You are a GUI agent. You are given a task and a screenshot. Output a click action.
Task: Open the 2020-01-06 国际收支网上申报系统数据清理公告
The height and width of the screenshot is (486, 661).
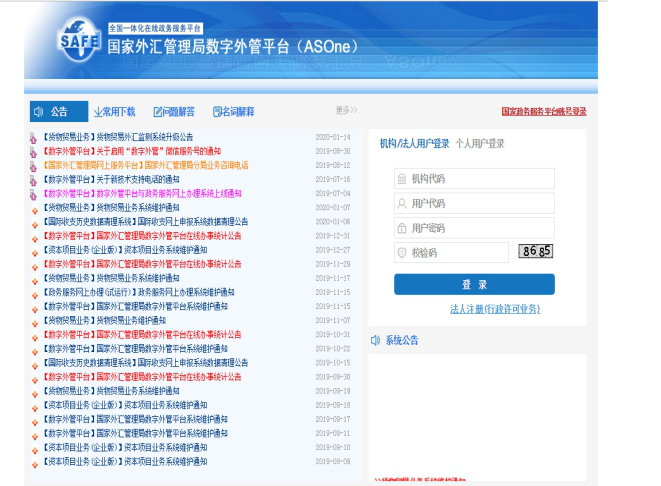146,222
